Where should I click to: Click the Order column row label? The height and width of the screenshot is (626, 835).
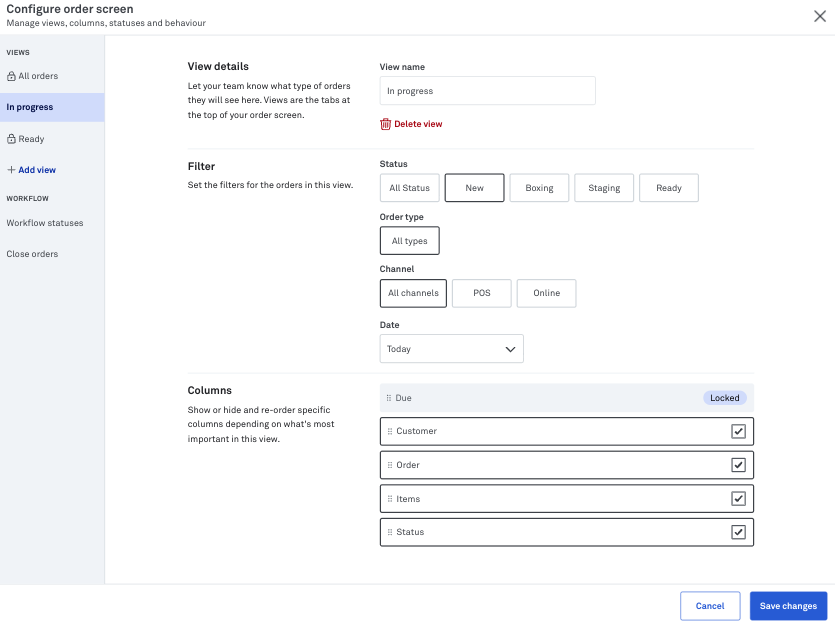point(408,465)
